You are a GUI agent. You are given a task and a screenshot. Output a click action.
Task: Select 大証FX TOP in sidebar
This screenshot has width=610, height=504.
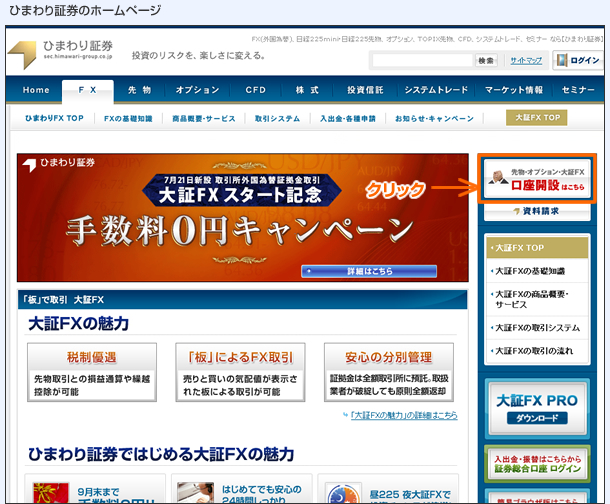[x=537, y=248]
